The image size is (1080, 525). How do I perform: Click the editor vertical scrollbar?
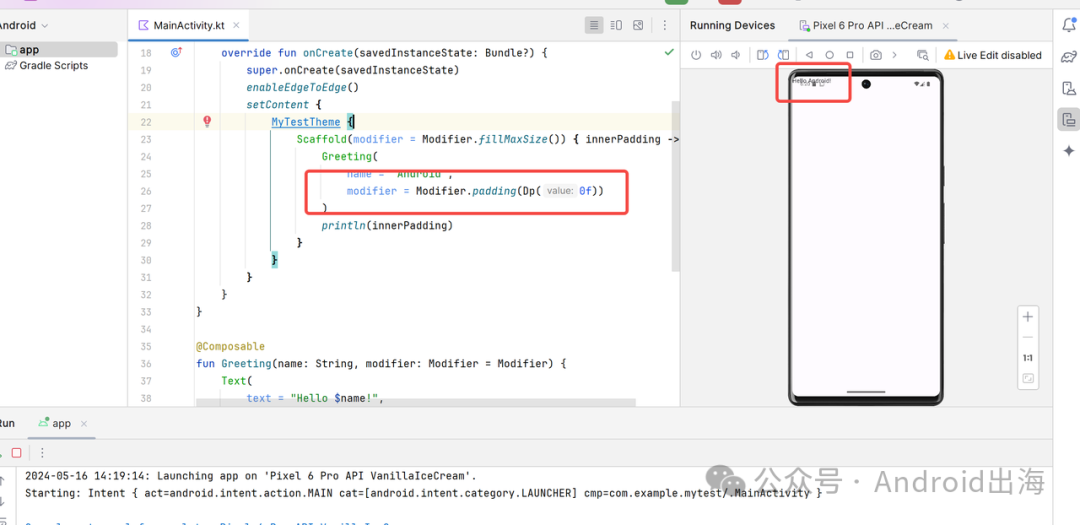[675, 186]
